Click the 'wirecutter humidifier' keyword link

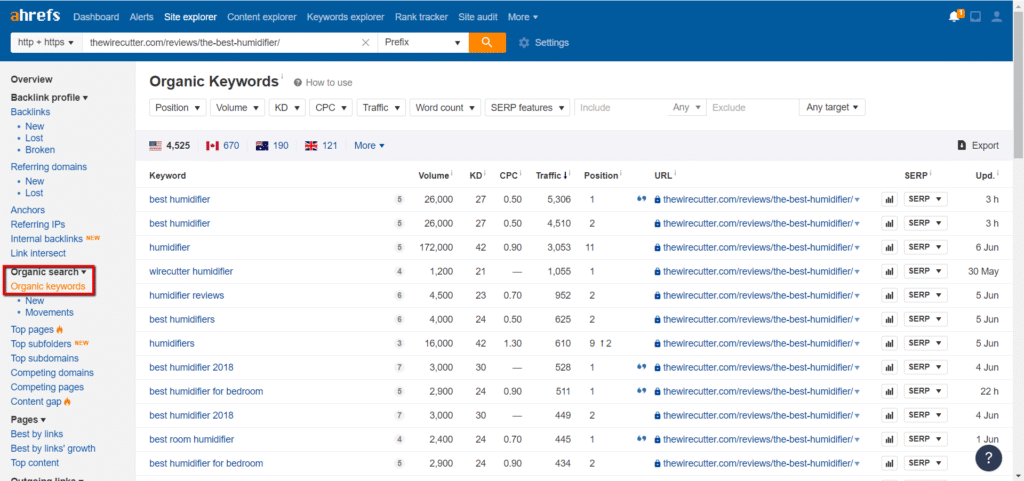191,271
